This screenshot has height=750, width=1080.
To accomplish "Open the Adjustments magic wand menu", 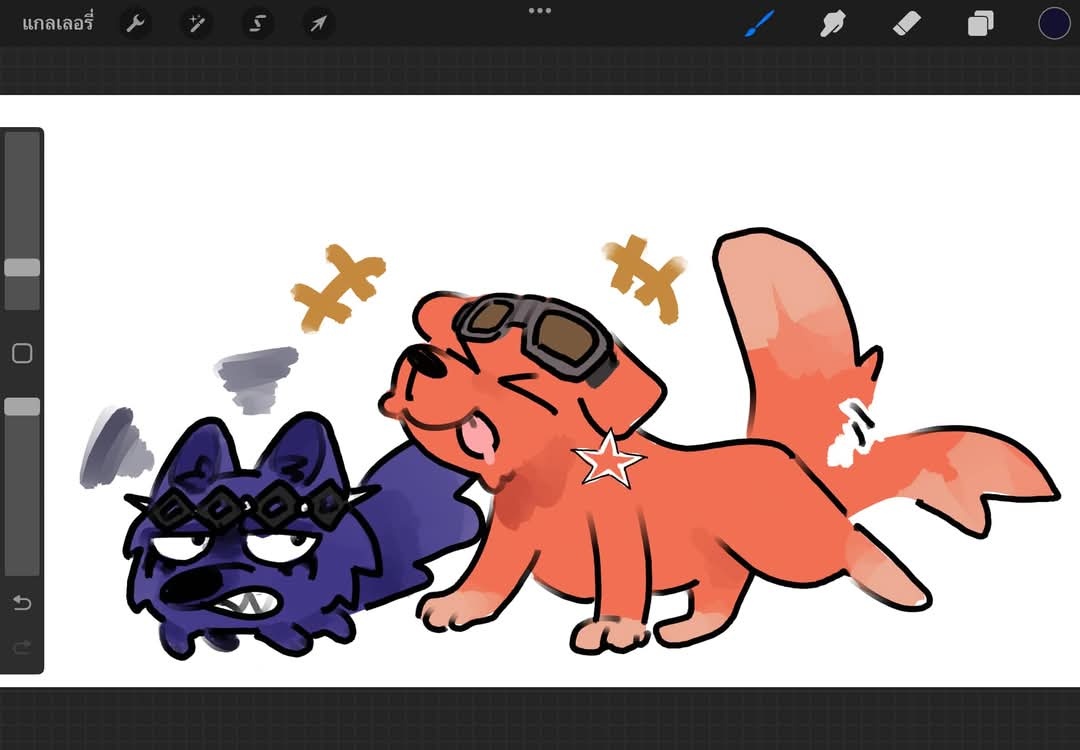I will click(x=197, y=23).
